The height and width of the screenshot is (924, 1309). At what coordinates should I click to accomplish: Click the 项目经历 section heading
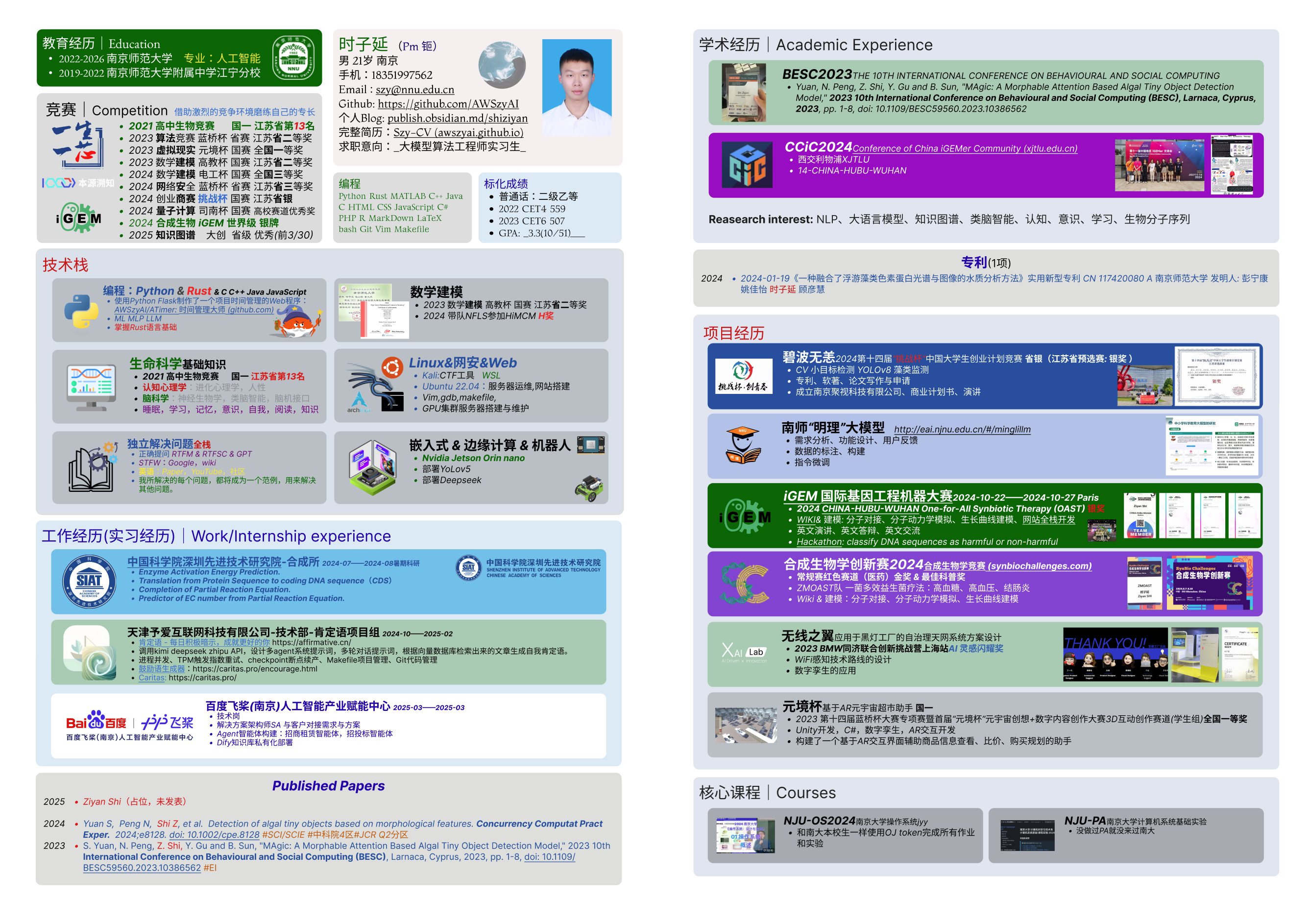tap(734, 333)
